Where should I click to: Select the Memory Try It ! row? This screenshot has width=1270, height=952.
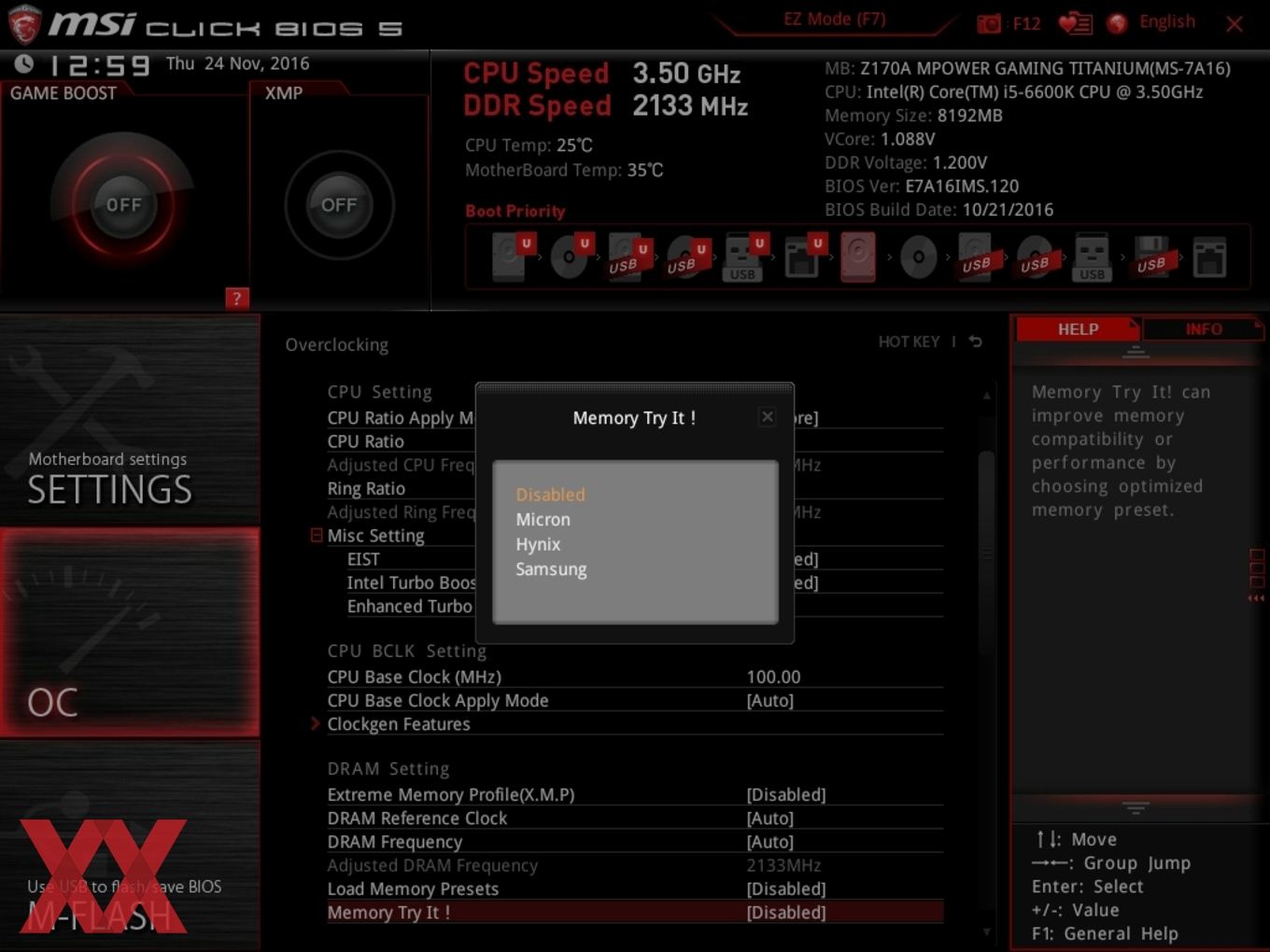point(635,912)
